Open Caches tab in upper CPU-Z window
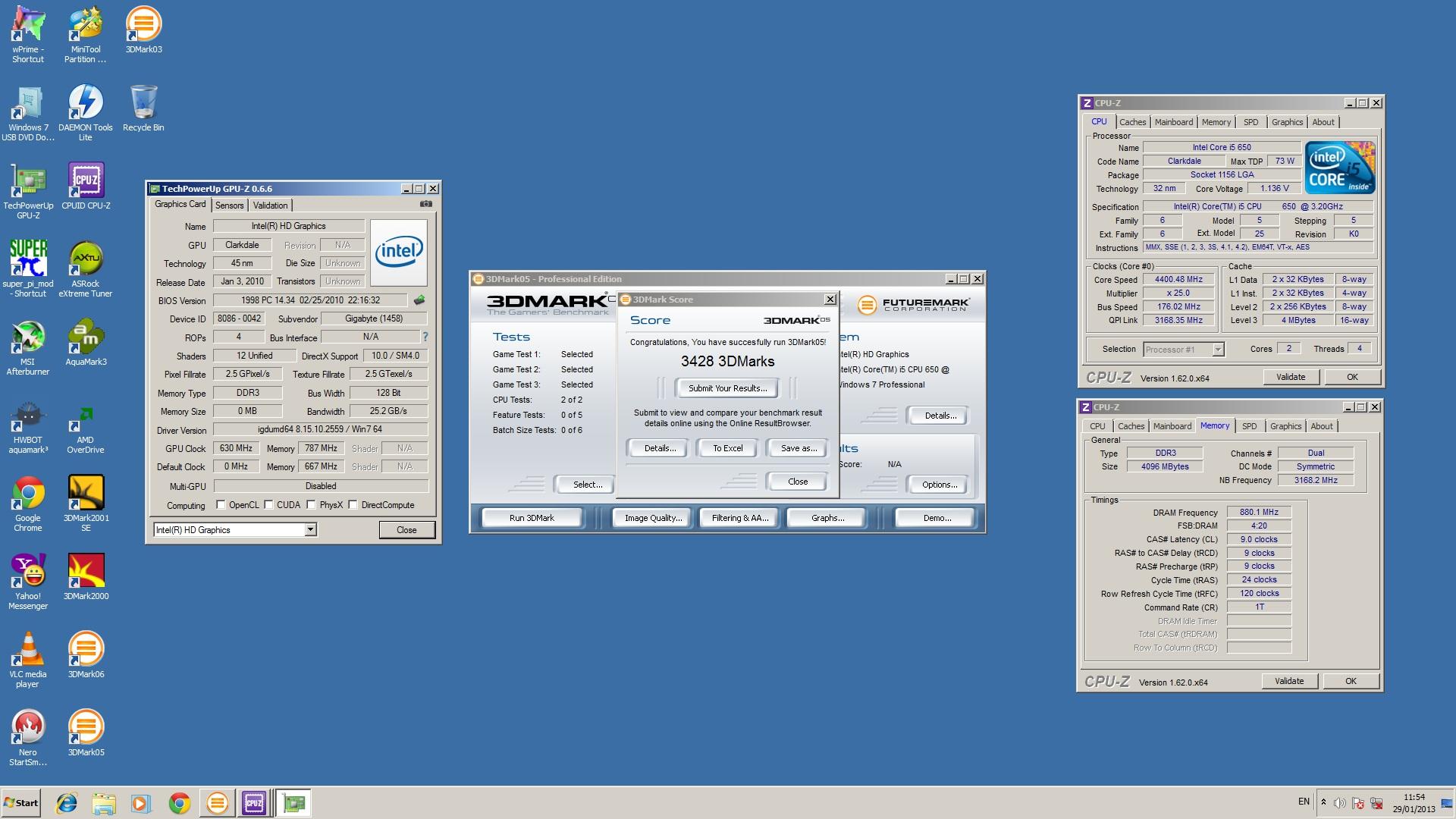This screenshot has width=1456, height=819. tap(1132, 122)
